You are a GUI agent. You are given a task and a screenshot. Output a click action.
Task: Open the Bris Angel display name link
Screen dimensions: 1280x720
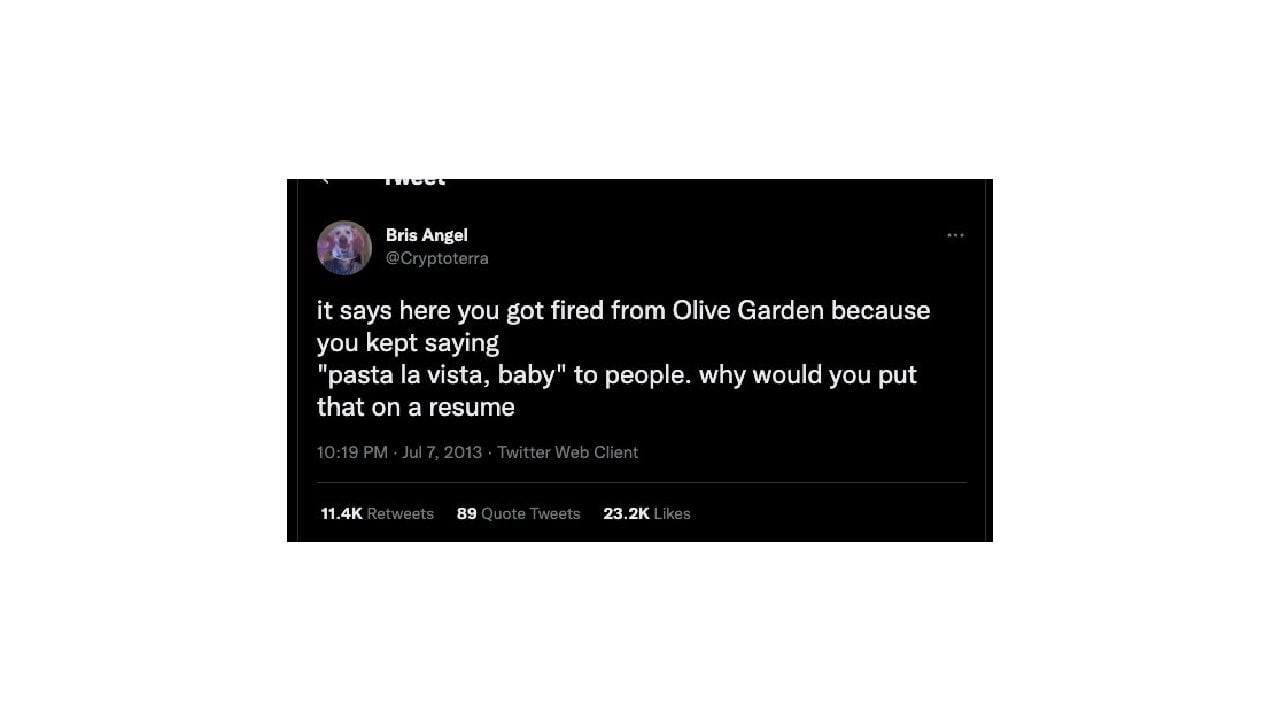click(x=427, y=235)
